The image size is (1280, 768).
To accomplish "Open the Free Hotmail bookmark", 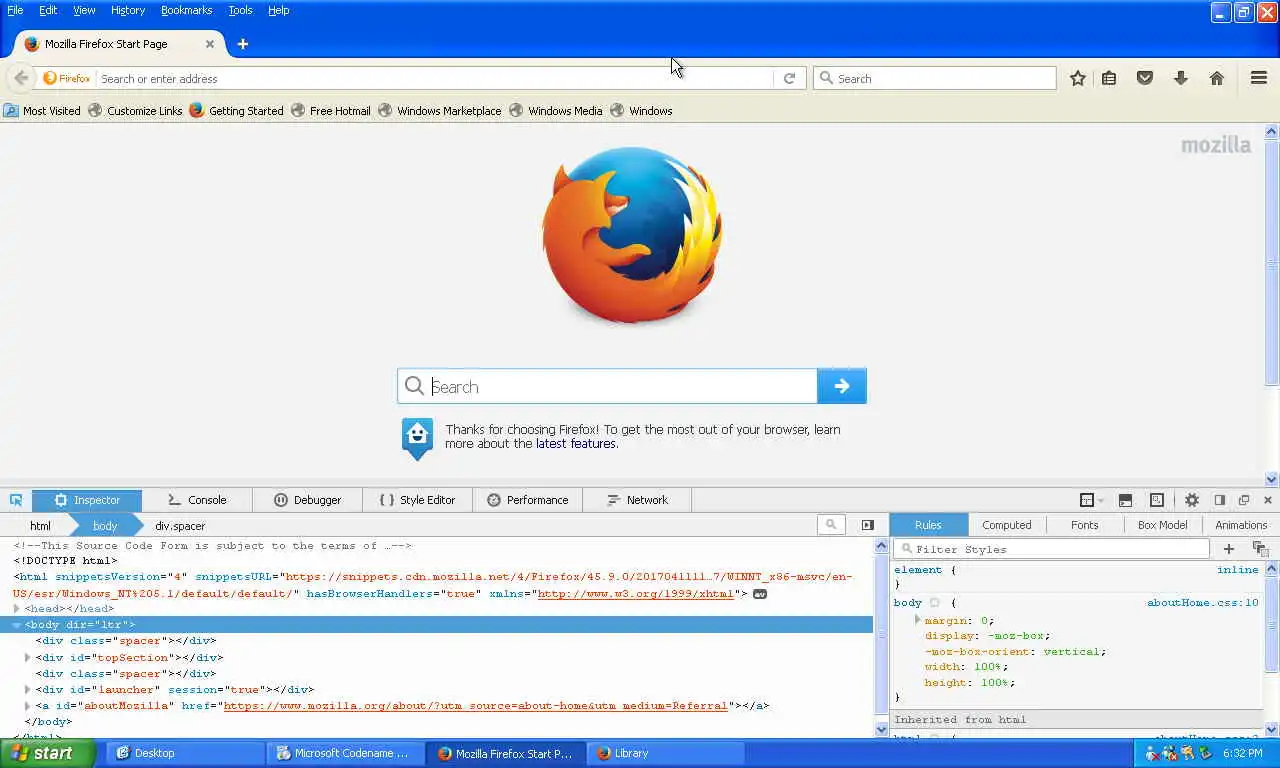I will click(331, 111).
